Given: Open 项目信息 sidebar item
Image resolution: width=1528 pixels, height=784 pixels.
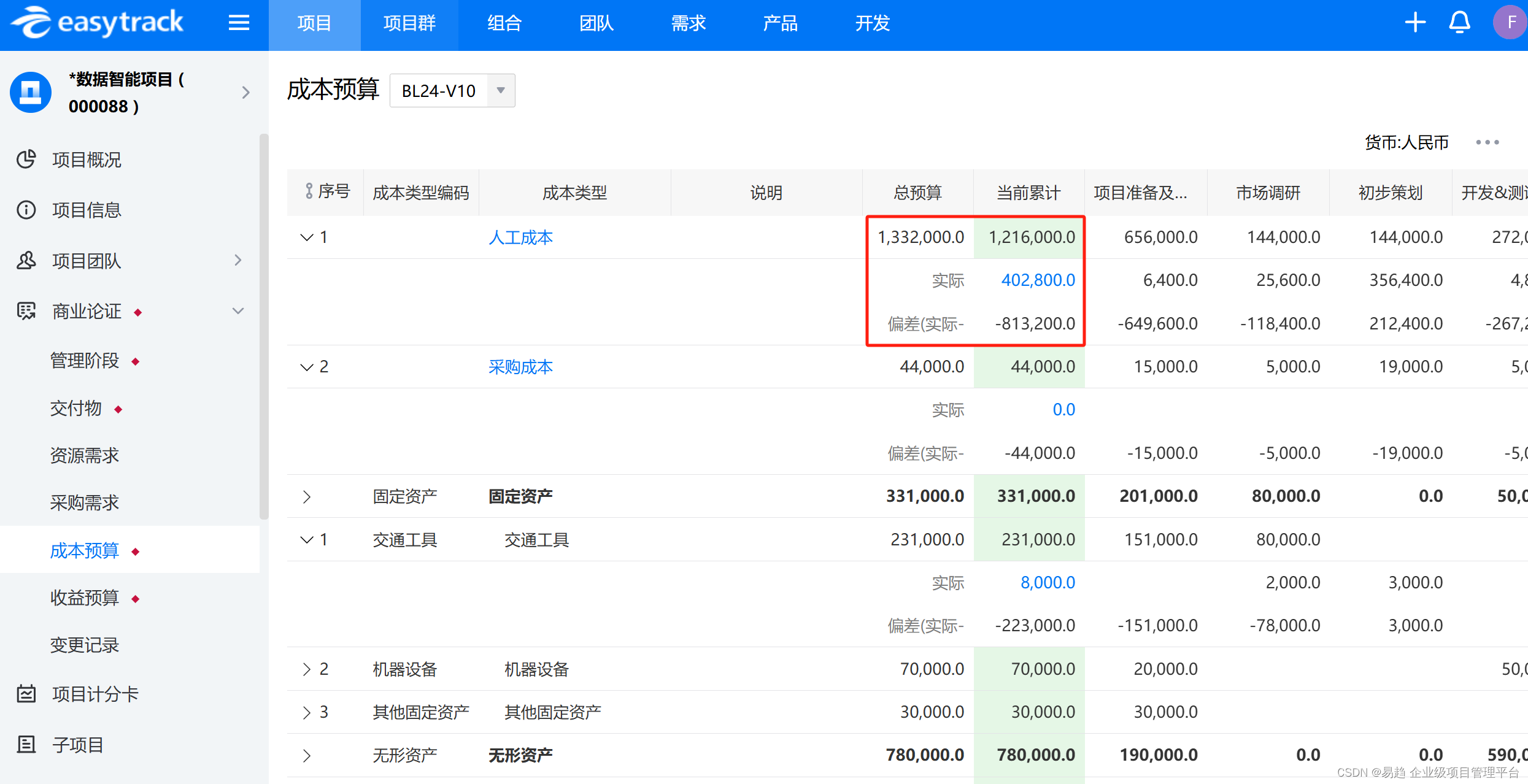Looking at the screenshot, I should [x=87, y=210].
